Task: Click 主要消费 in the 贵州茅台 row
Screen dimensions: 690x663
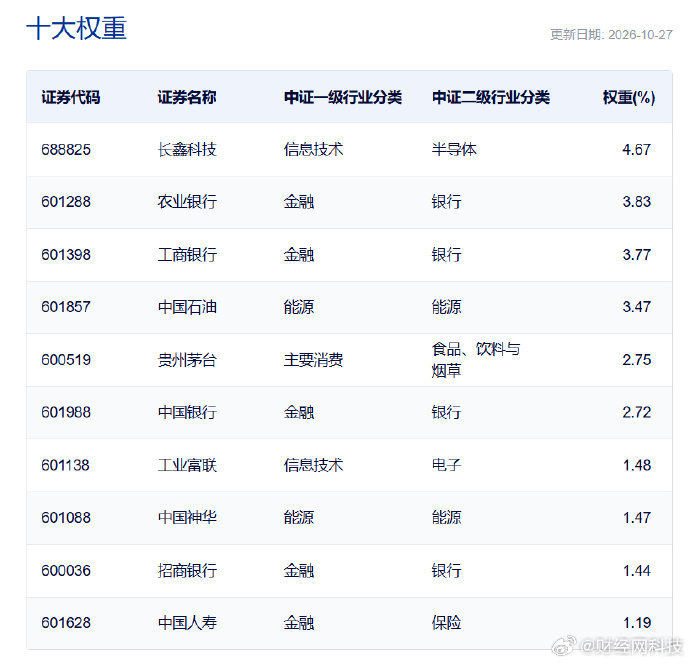Action: click(x=313, y=360)
